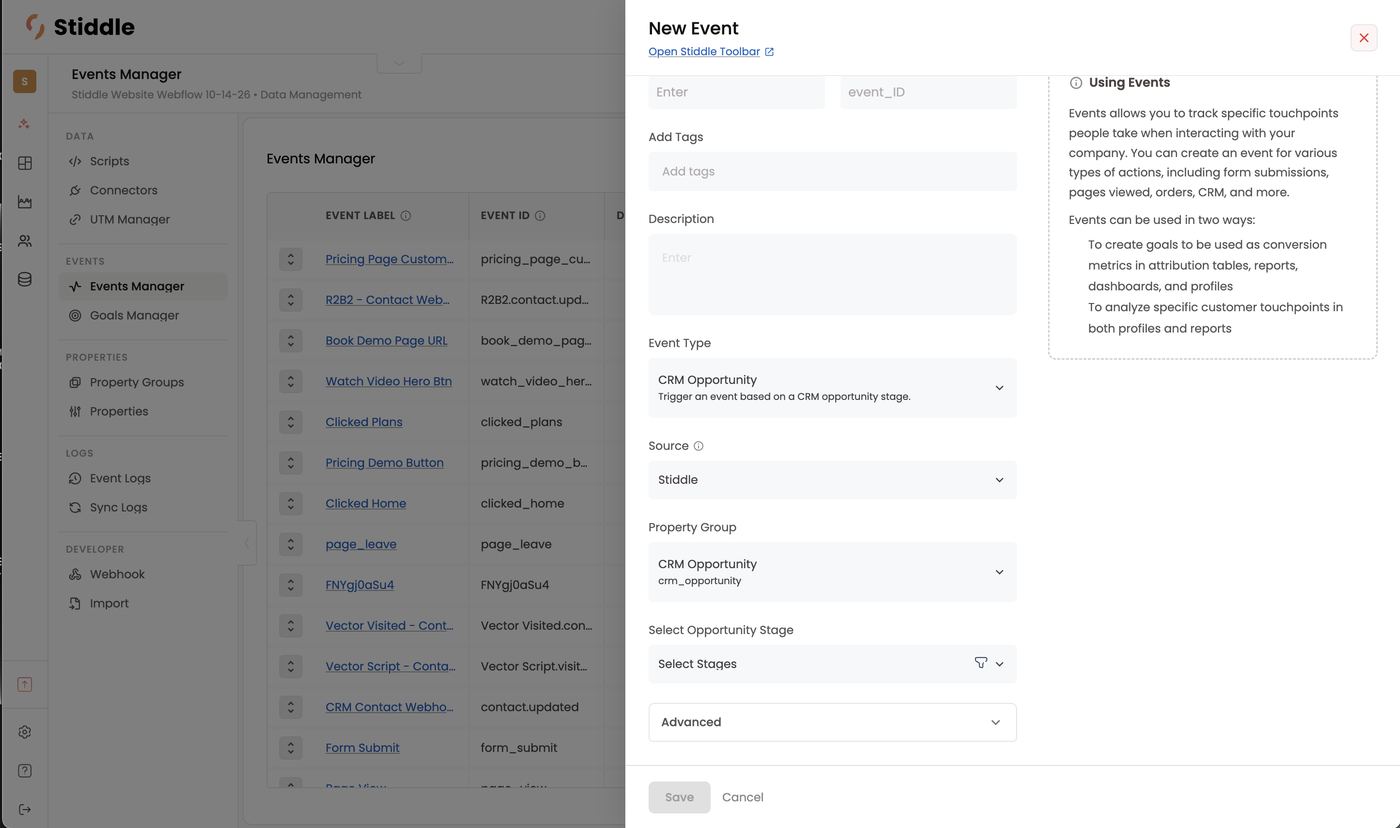Screen dimensions: 1400x828
Task: Close the New Event panel
Action: coord(1363,38)
